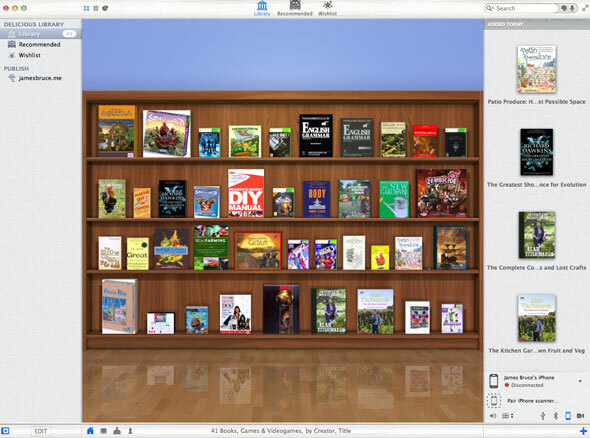Select the Zombicide game box on shelf
The height and width of the screenshot is (438, 590).
point(442,193)
